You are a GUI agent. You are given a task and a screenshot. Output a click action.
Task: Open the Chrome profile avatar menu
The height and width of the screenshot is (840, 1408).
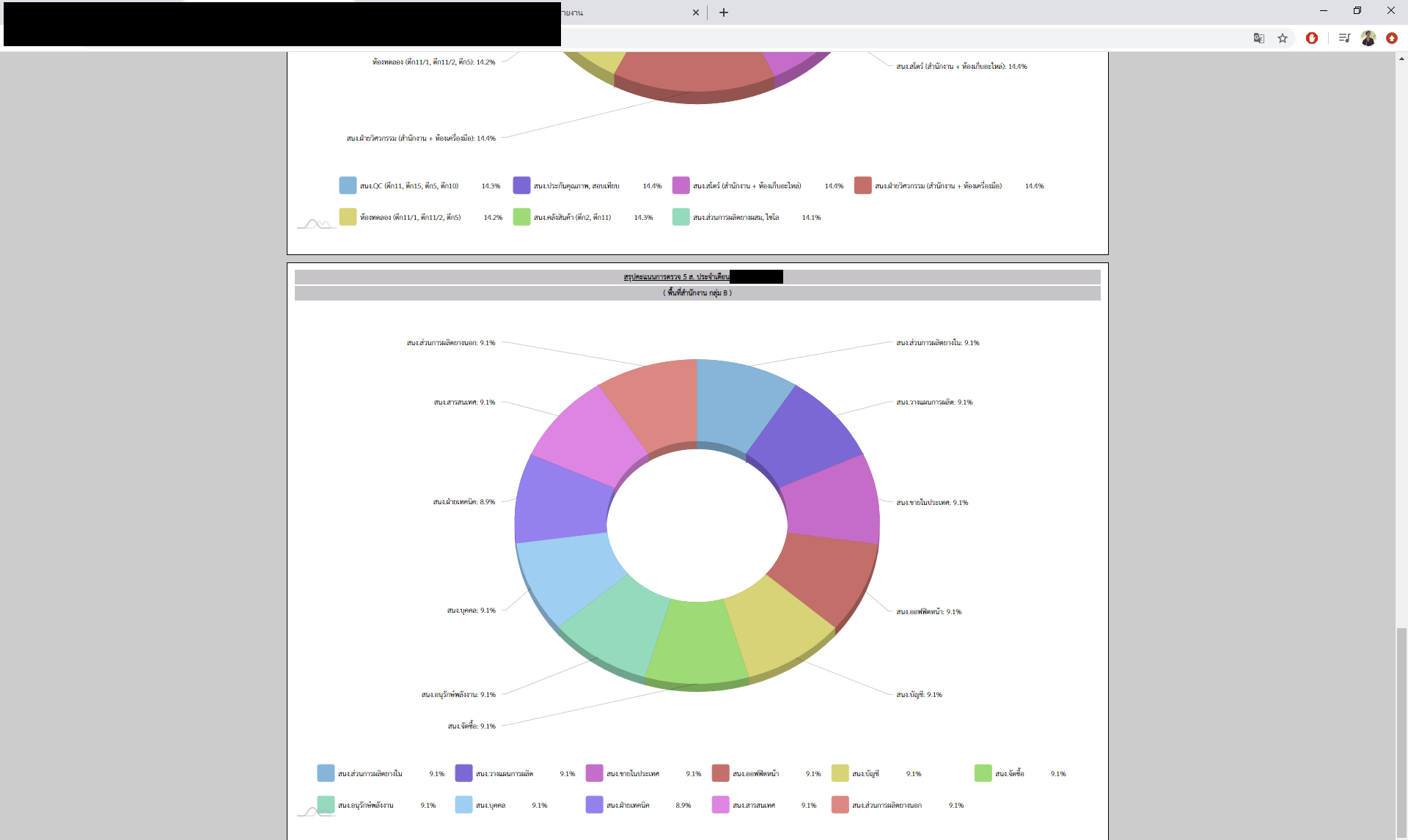[x=1368, y=38]
